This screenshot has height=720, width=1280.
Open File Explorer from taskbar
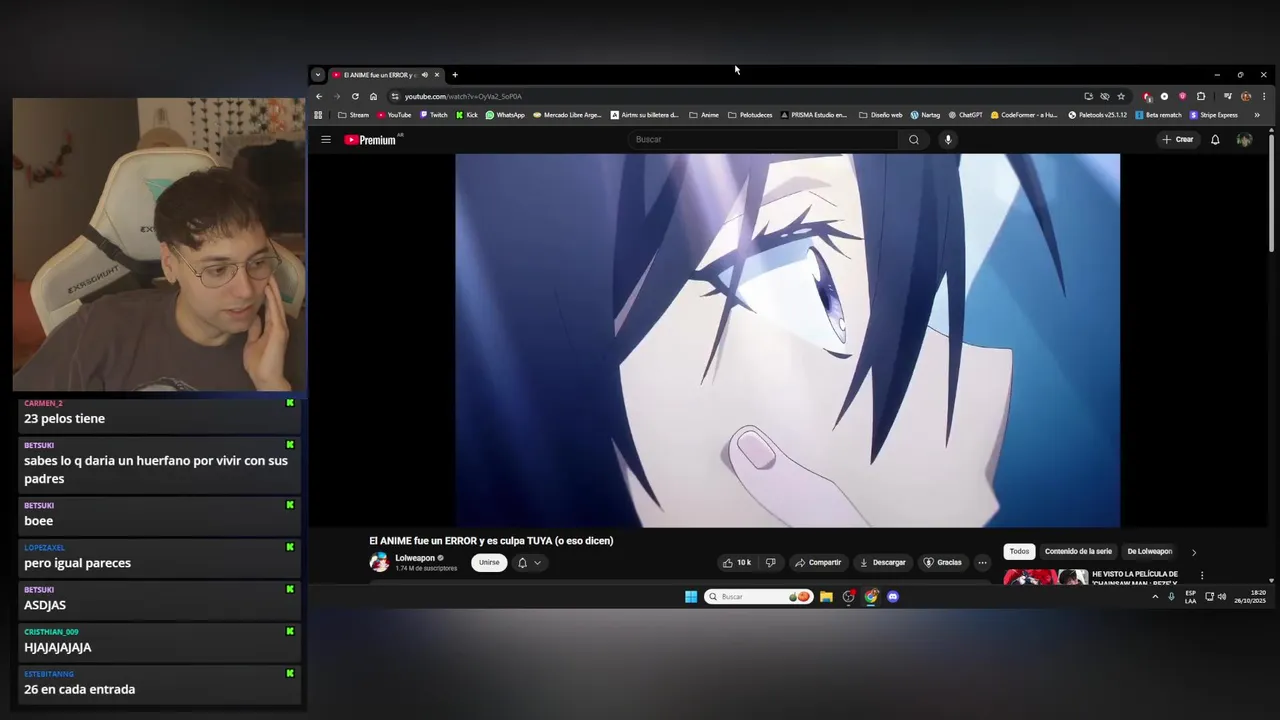[826, 597]
